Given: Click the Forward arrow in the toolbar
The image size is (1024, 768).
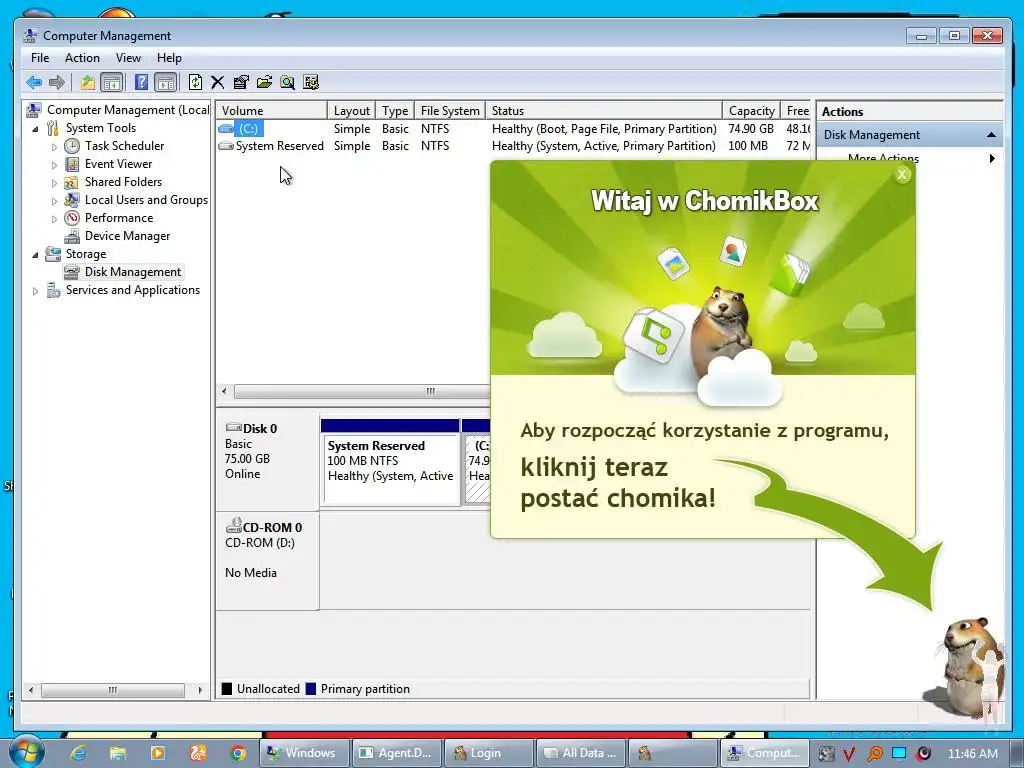Looking at the screenshot, I should pyautogui.click(x=57, y=82).
